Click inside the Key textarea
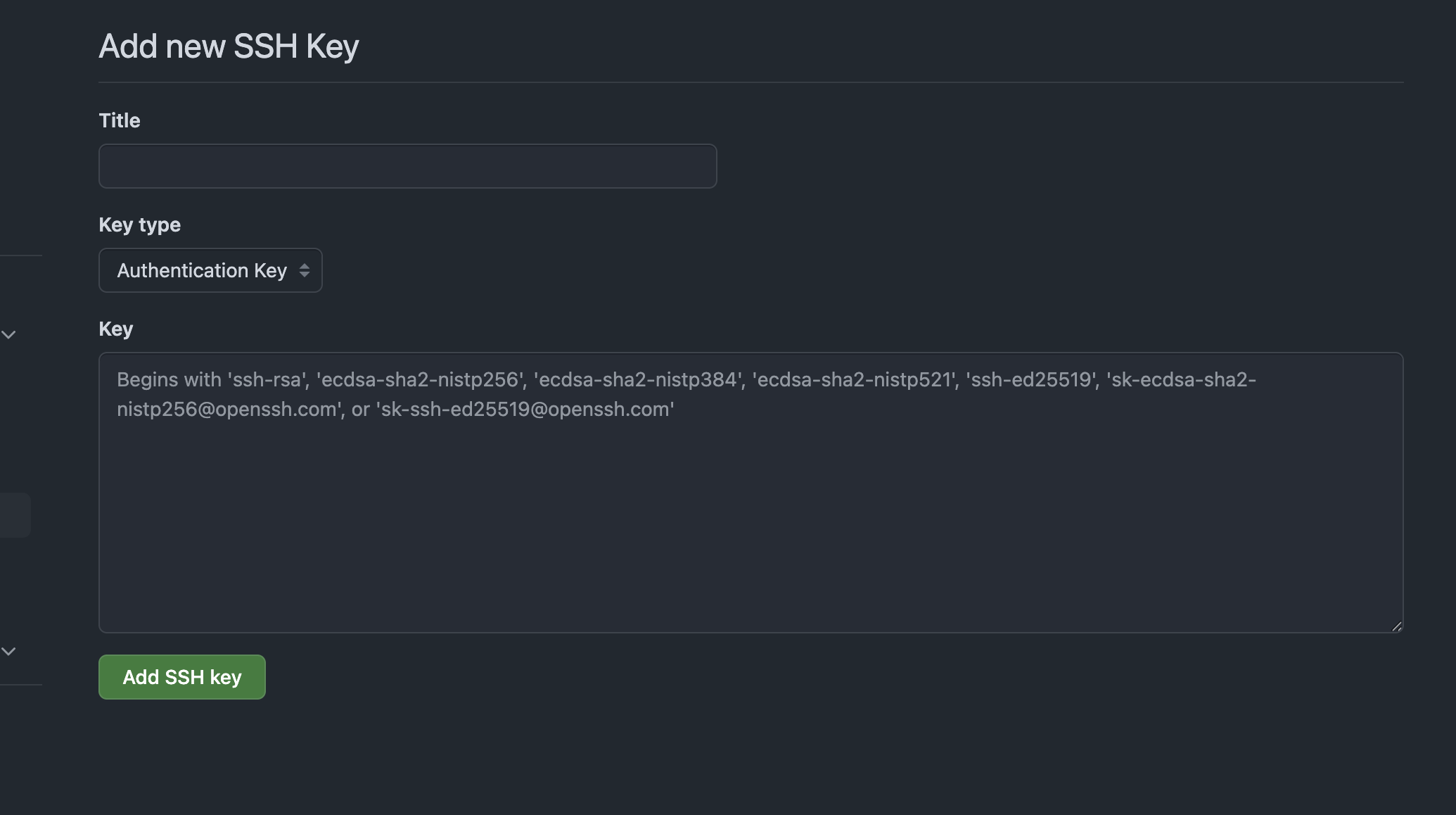This screenshot has height=815, width=1456. (x=751, y=493)
